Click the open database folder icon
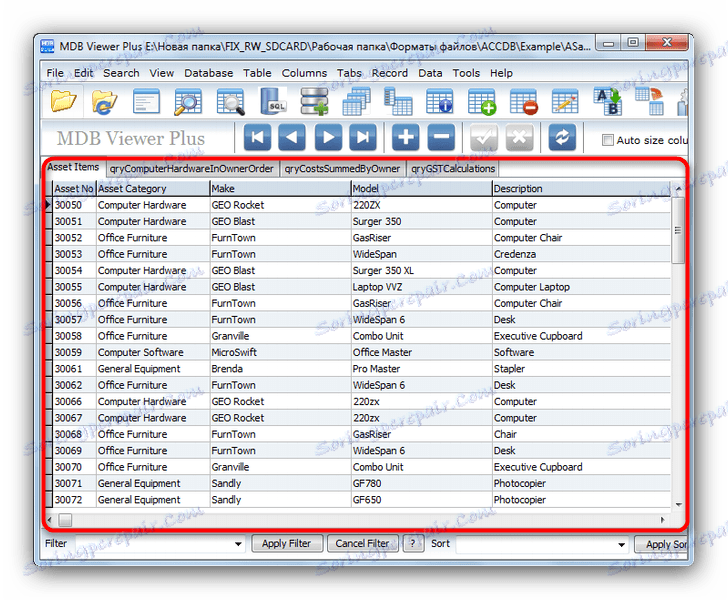 pos(63,101)
